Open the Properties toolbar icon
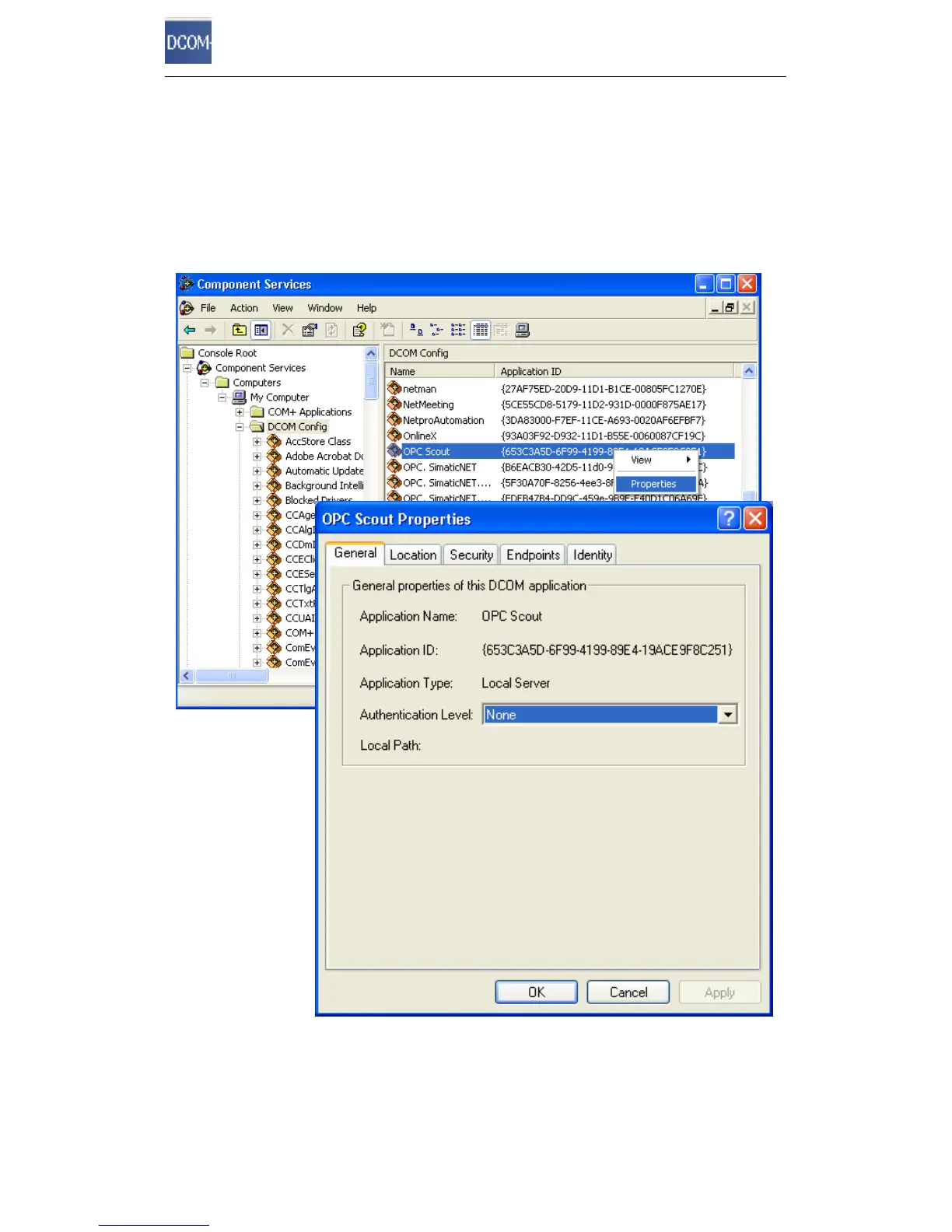The width and height of the screenshot is (952, 1232). pyautogui.click(x=310, y=330)
